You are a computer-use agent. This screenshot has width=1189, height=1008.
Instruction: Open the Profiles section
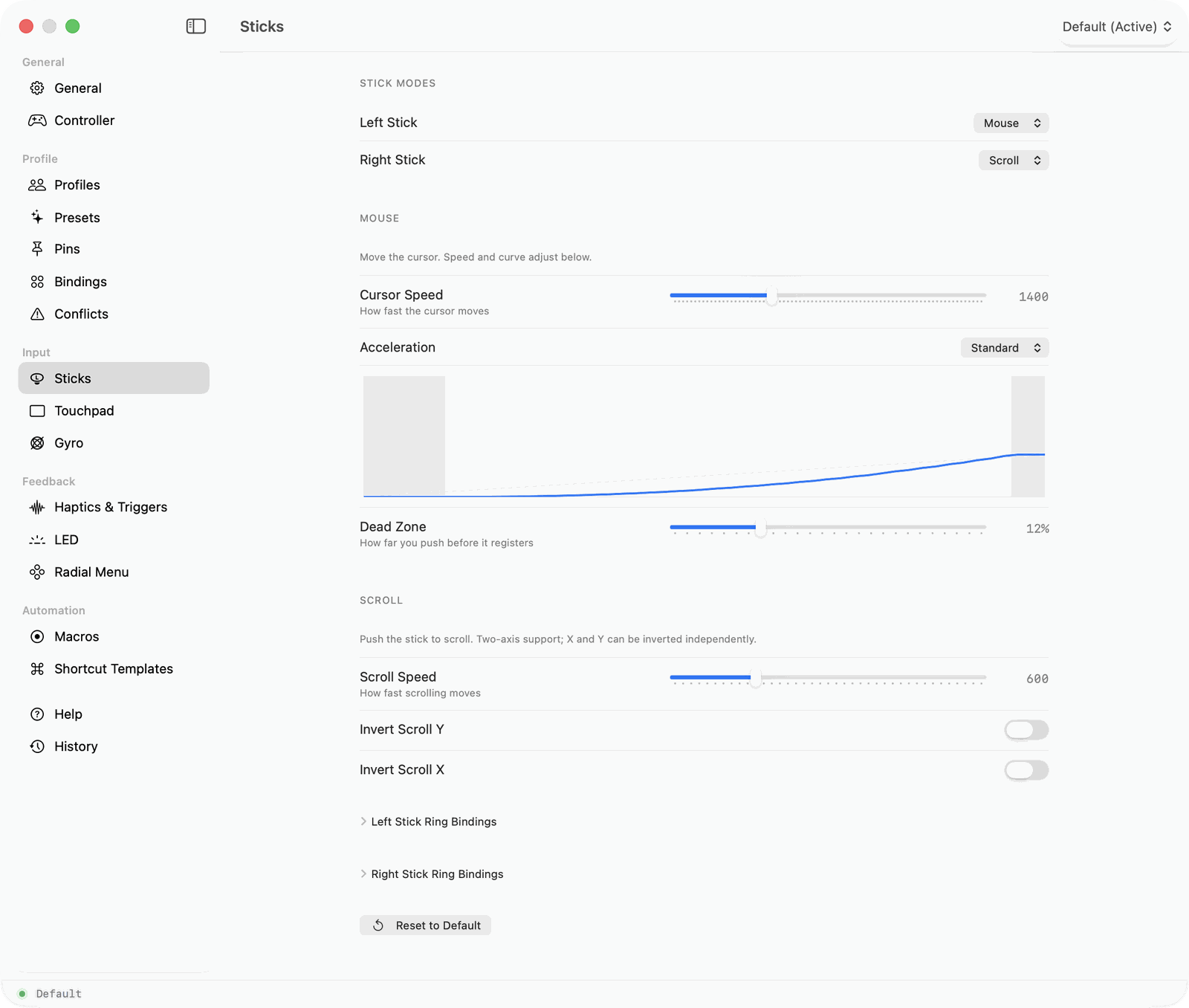coord(114,185)
